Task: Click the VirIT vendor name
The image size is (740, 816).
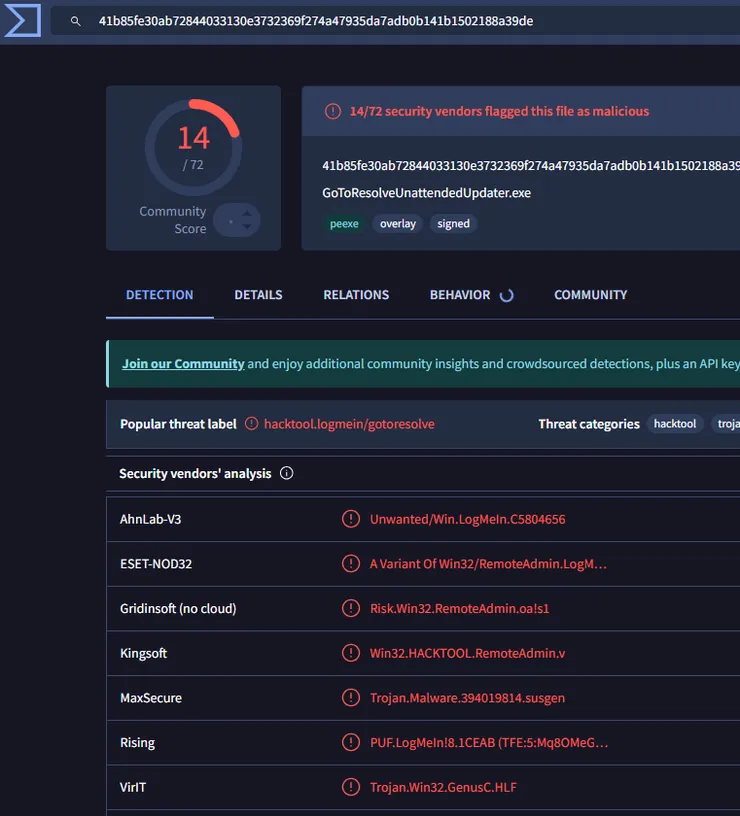Action: click(133, 788)
